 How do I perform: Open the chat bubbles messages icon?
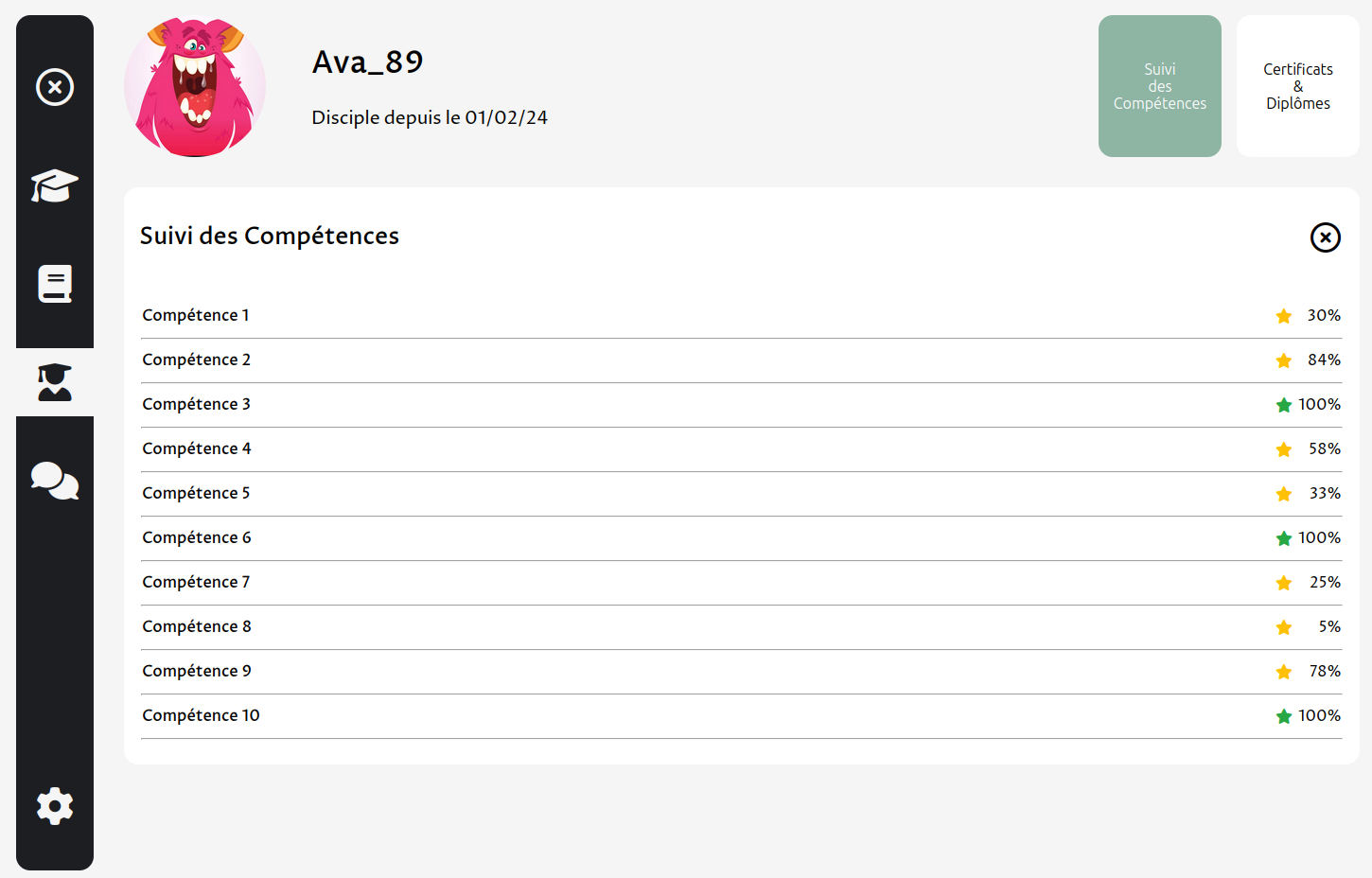point(55,481)
